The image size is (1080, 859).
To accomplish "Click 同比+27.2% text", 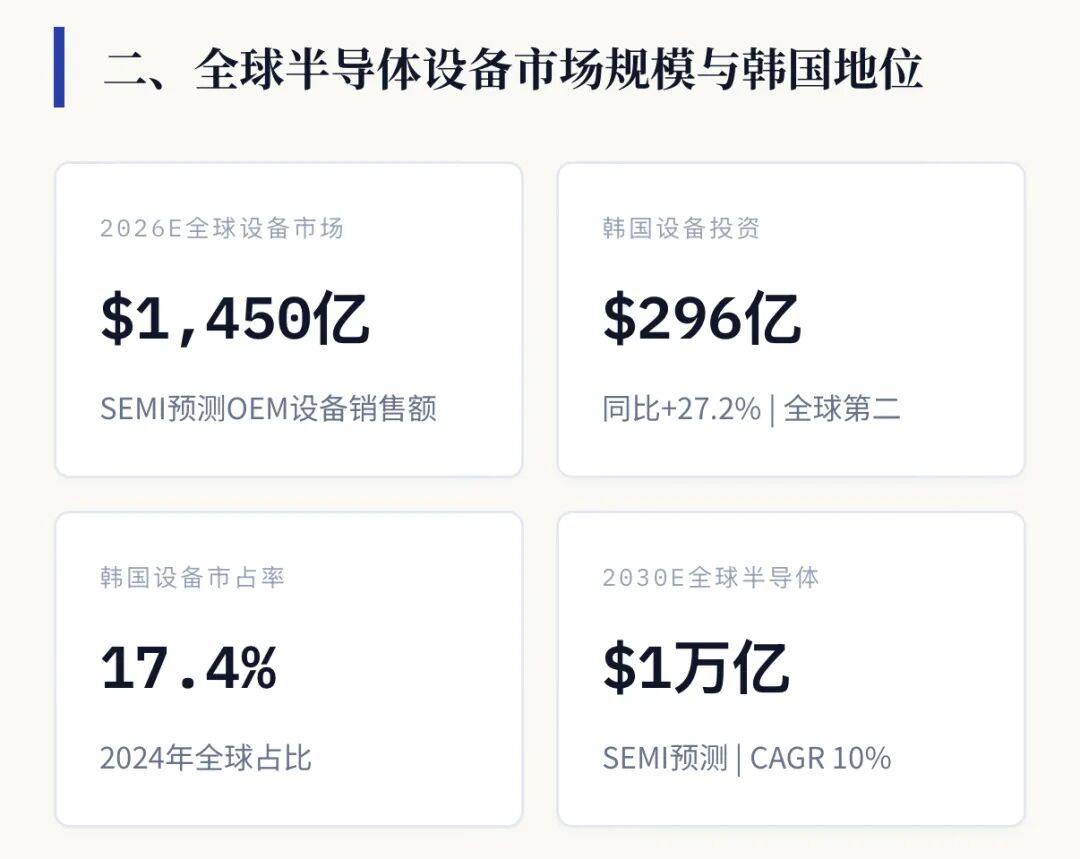I will click(x=681, y=408).
